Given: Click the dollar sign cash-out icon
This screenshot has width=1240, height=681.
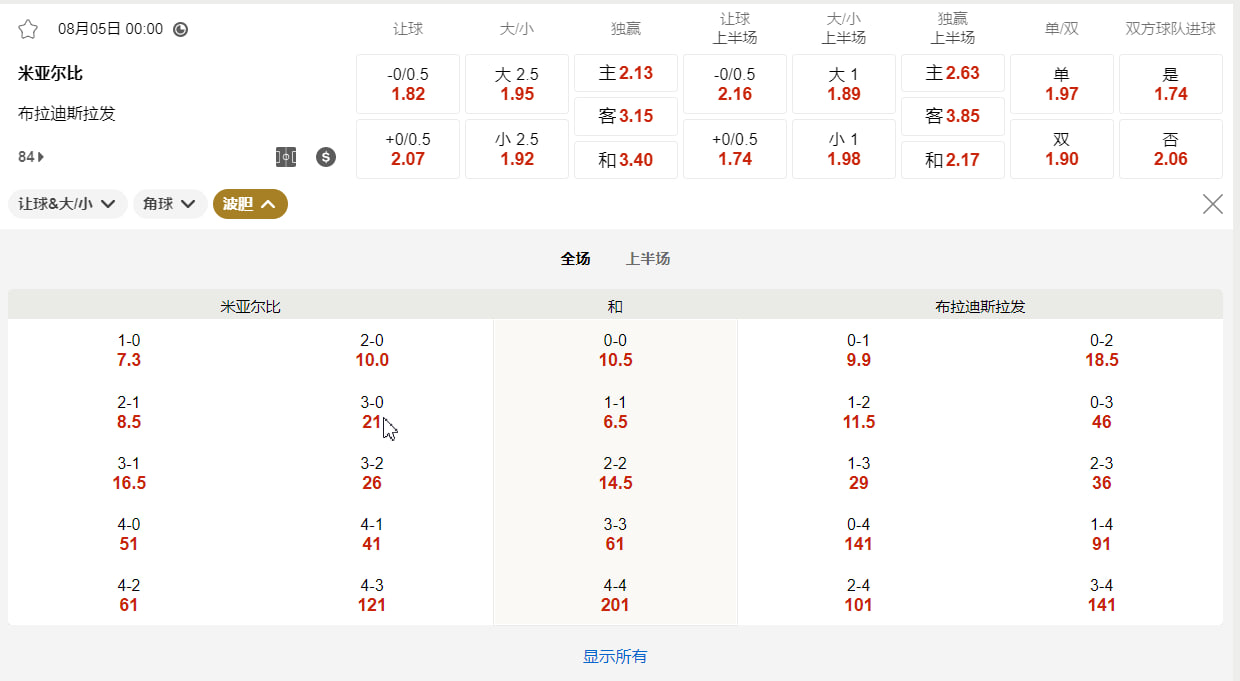Looking at the screenshot, I should pyautogui.click(x=326, y=157).
